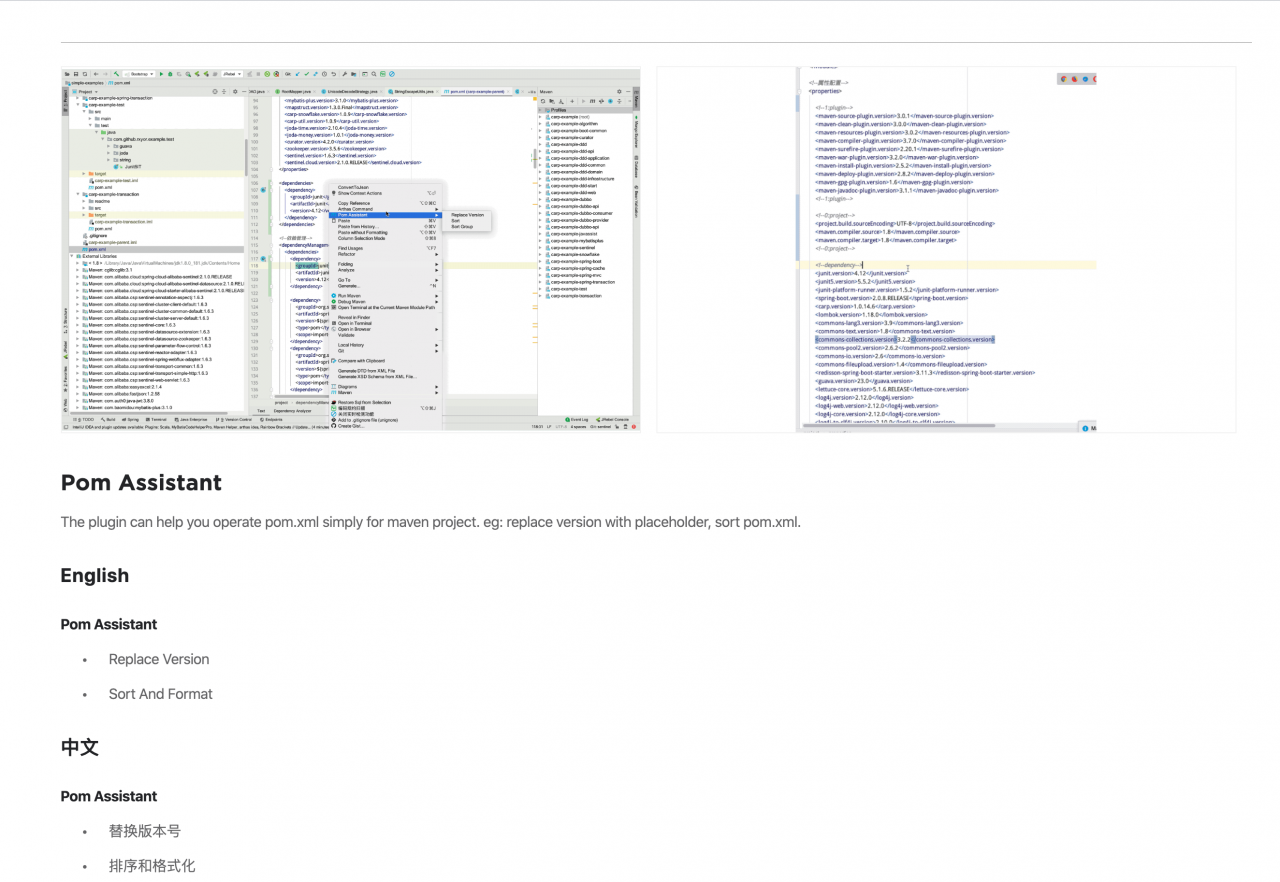
Task: Click "Pom Assistant" subheading under 中文
Action: (x=109, y=796)
